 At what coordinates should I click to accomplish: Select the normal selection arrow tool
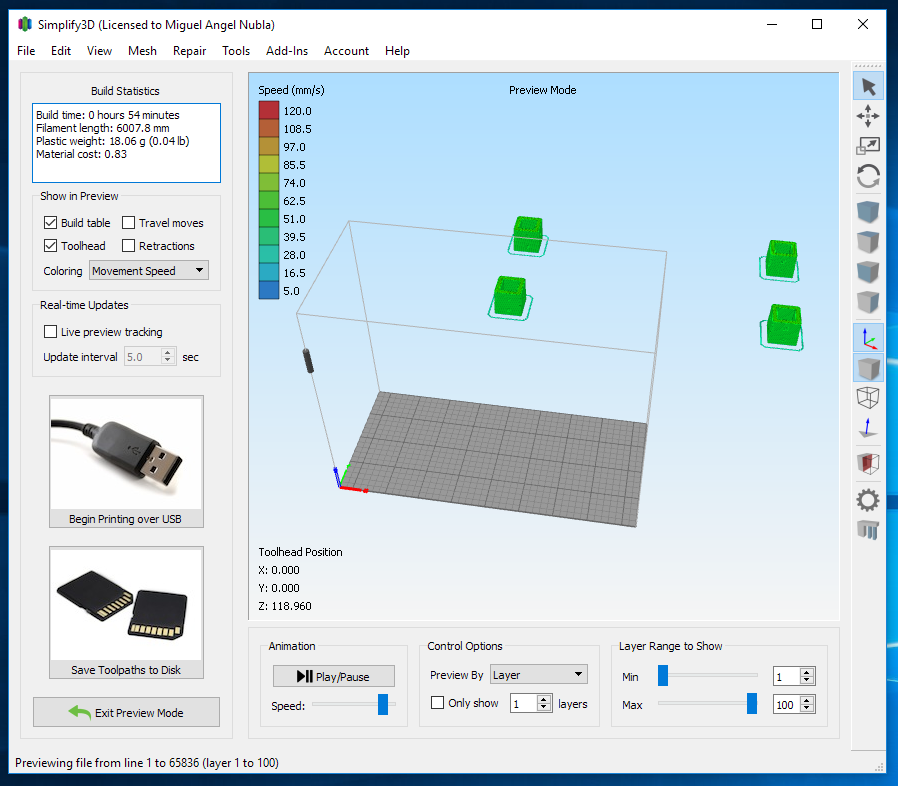(x=868, y=87)
